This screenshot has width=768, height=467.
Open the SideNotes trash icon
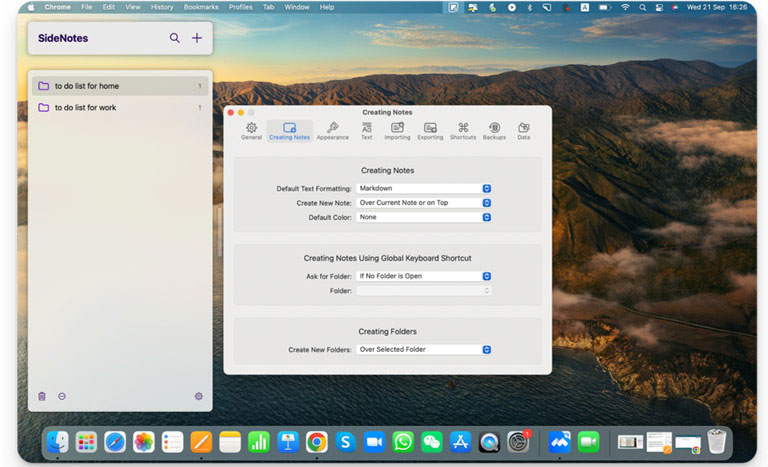pos(42,396)
